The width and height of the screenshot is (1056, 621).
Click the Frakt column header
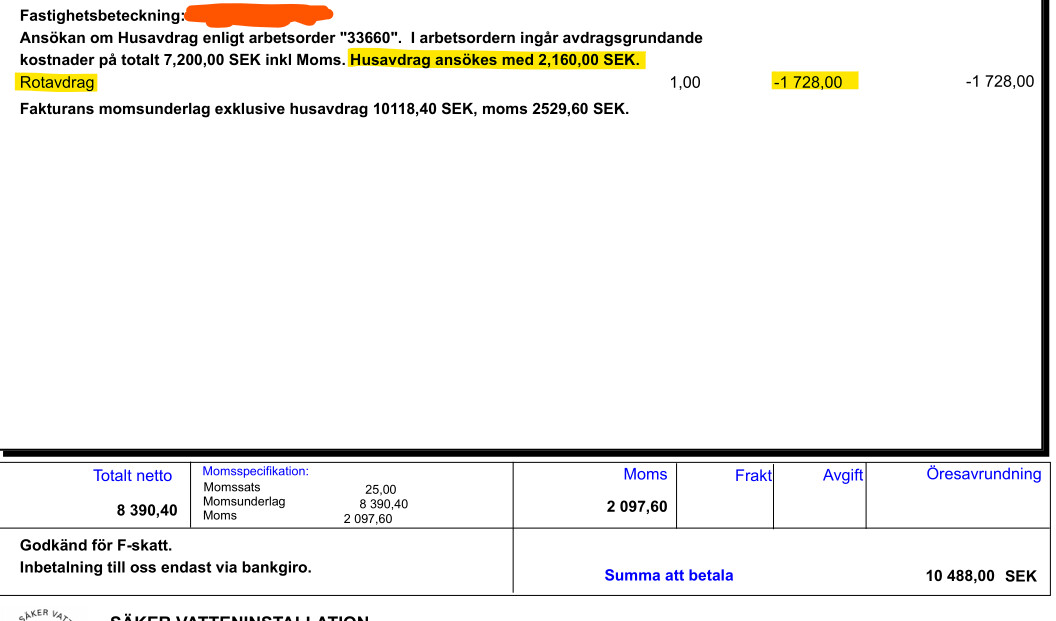click(x=752, y=476)
